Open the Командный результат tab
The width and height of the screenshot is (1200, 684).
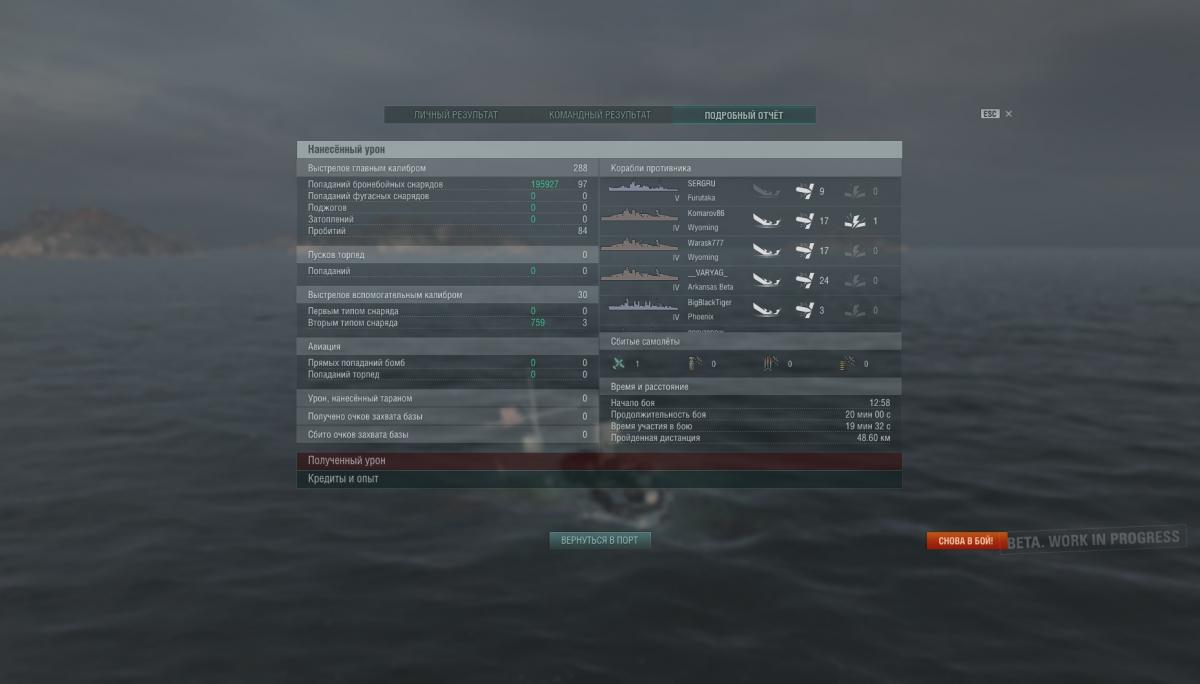tap(600, 115)
